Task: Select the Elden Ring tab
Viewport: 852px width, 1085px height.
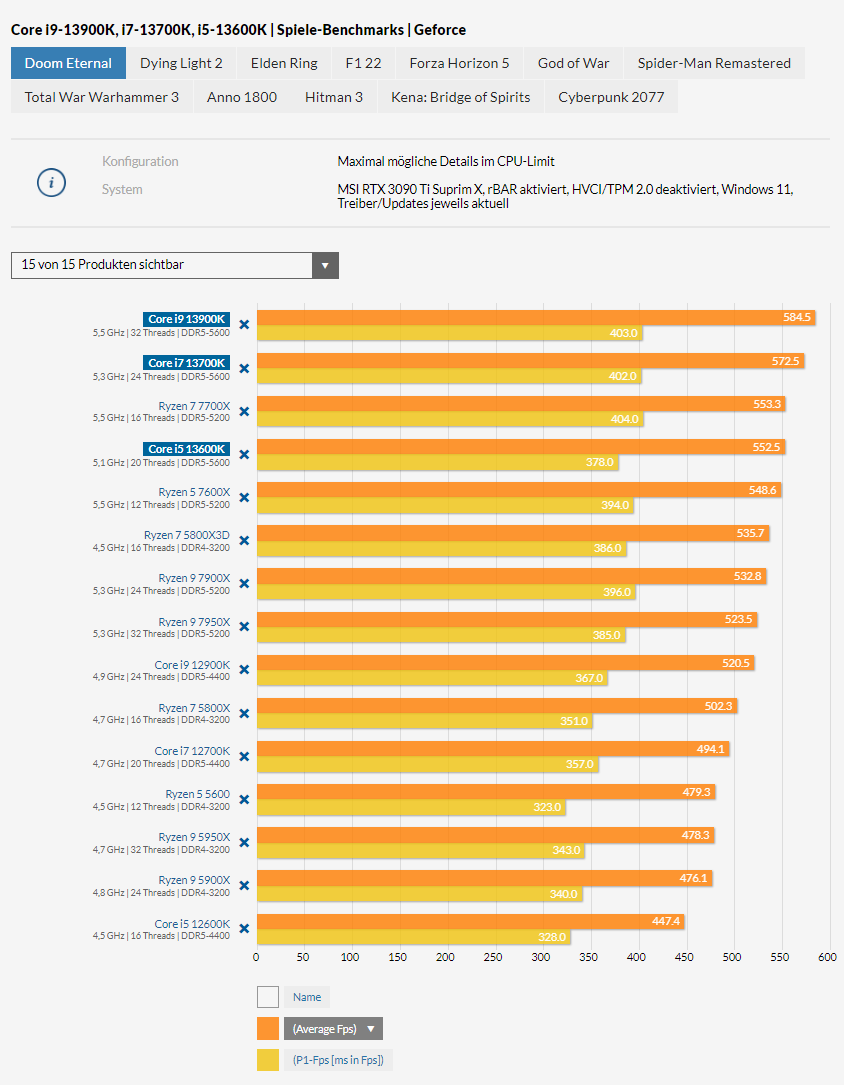Action: tap(284, 63)
